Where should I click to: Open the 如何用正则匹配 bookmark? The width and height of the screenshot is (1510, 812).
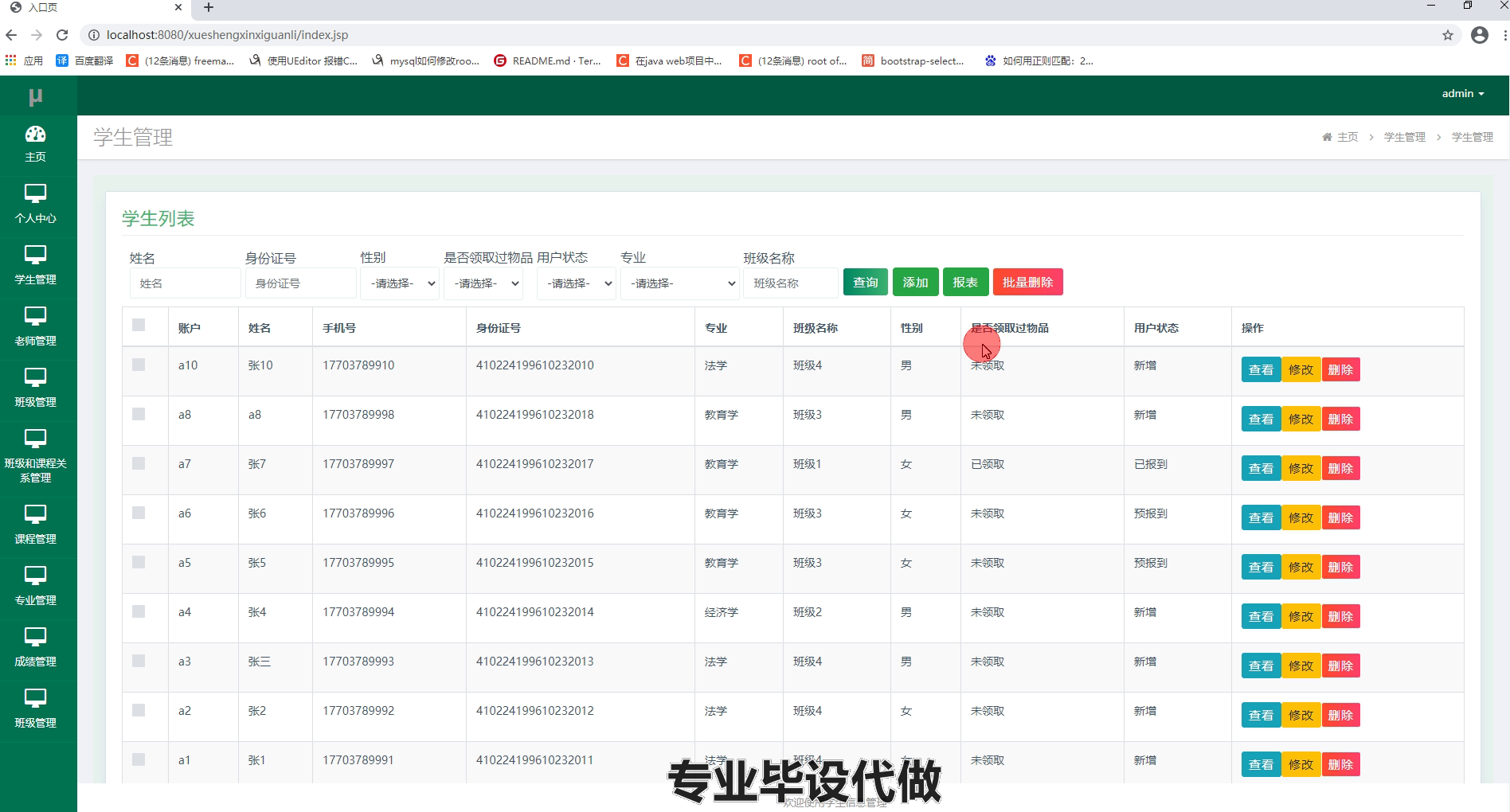1039,61
